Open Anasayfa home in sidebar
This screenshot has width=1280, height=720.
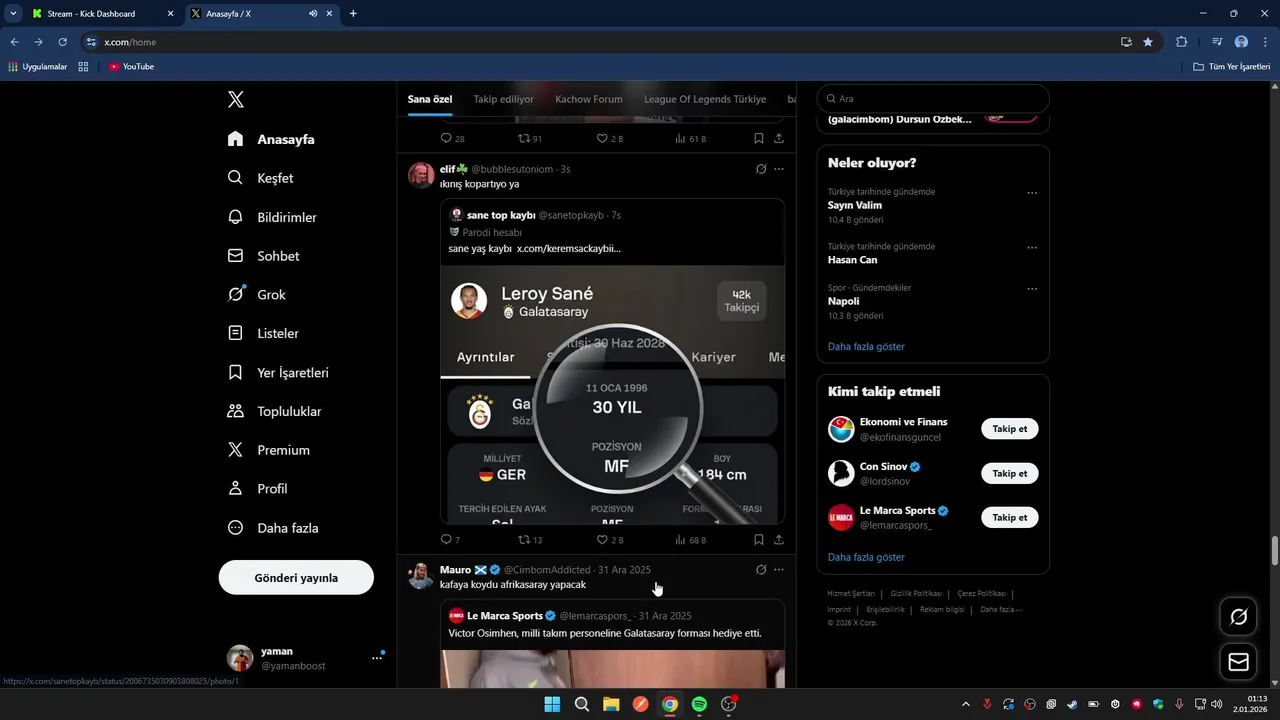271,139
